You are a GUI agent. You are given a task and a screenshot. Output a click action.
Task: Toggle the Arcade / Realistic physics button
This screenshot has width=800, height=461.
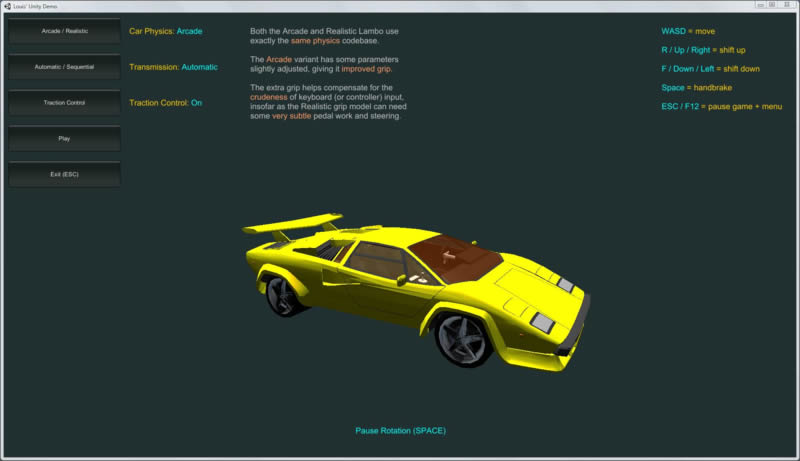point(64,31)
